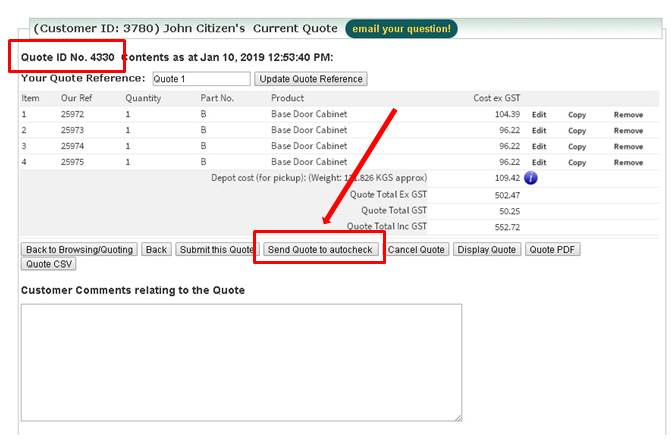The height and width of the screenshot is (440, 671).
Task: Submit this Quote
Action: coord(216,250)
